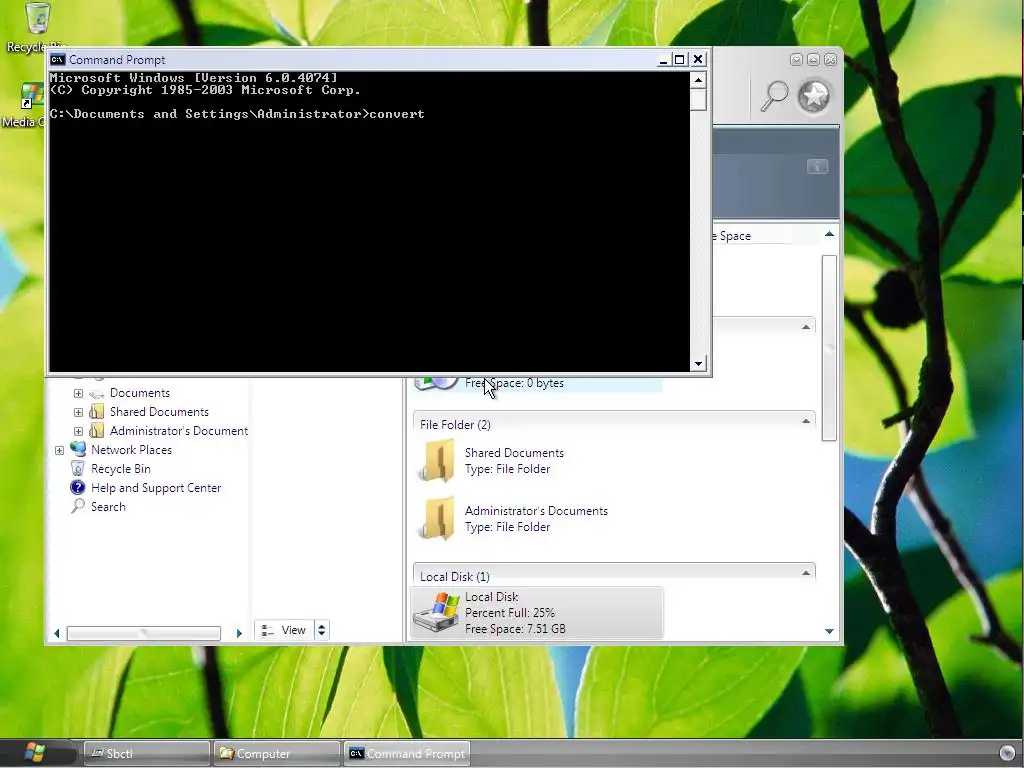Screen dimensions: 1024x768
Task: Click the Computer window vertical scrollbar thumb
Action: 829,348
